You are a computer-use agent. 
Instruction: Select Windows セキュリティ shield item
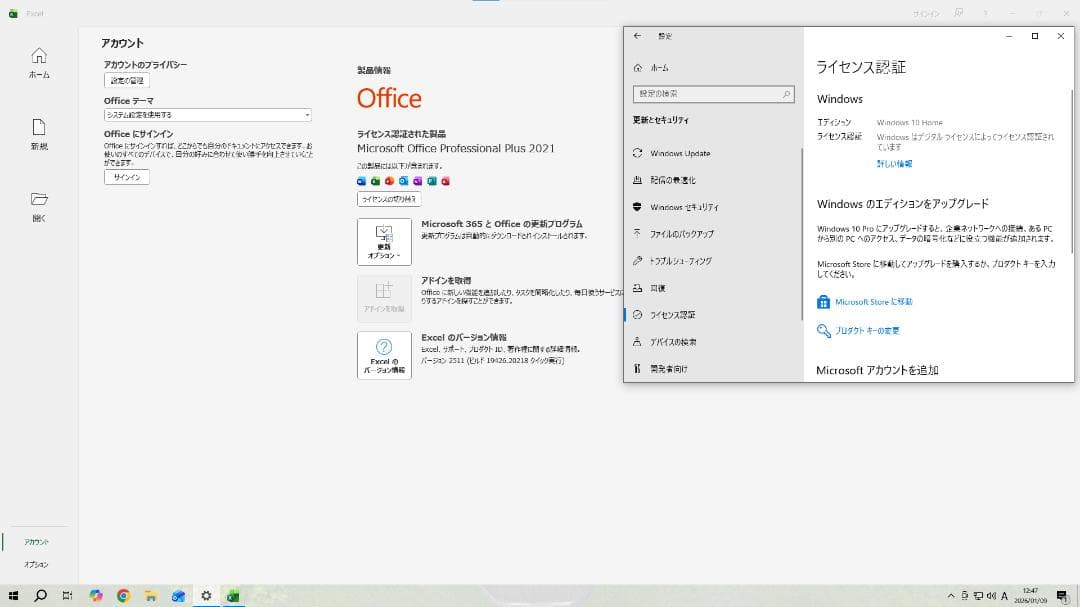coord(684,207)
